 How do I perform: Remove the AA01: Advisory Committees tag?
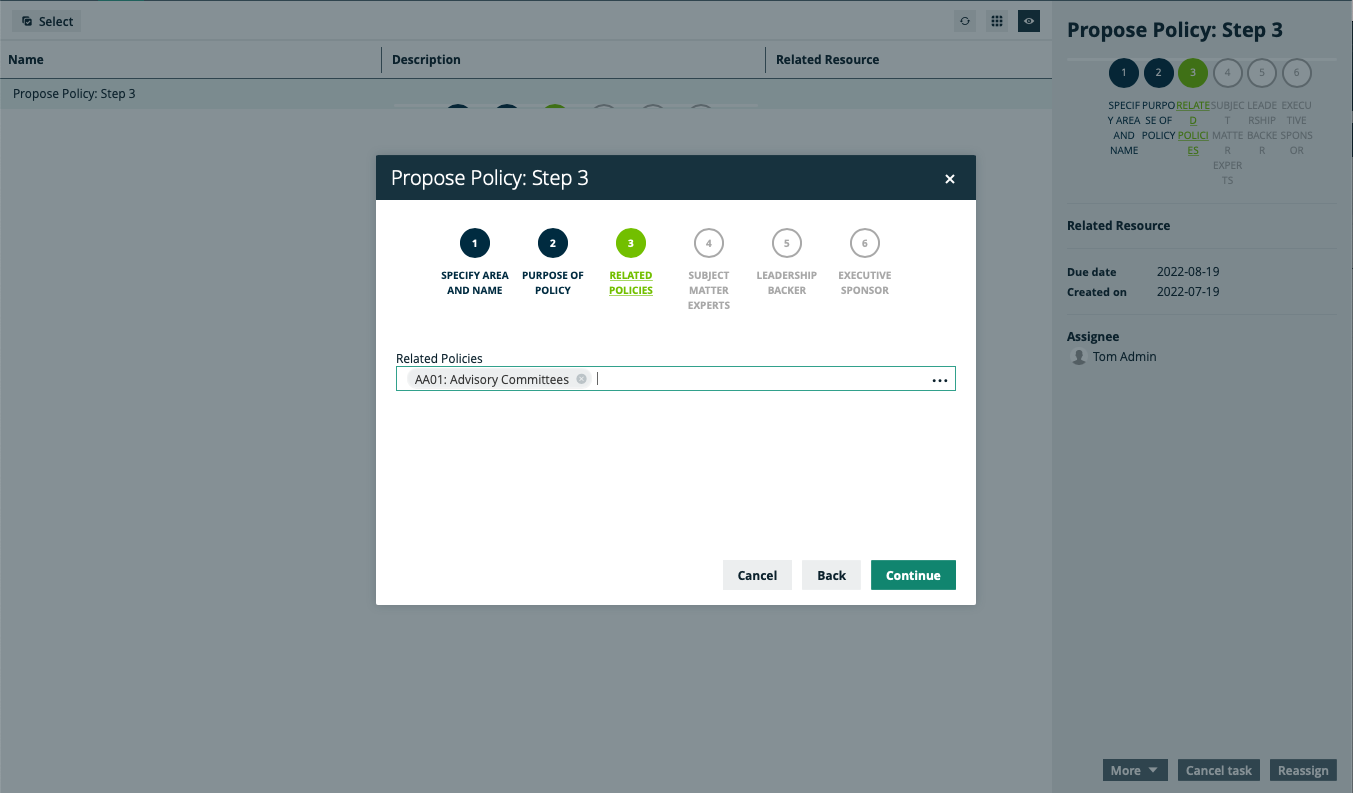581,379
